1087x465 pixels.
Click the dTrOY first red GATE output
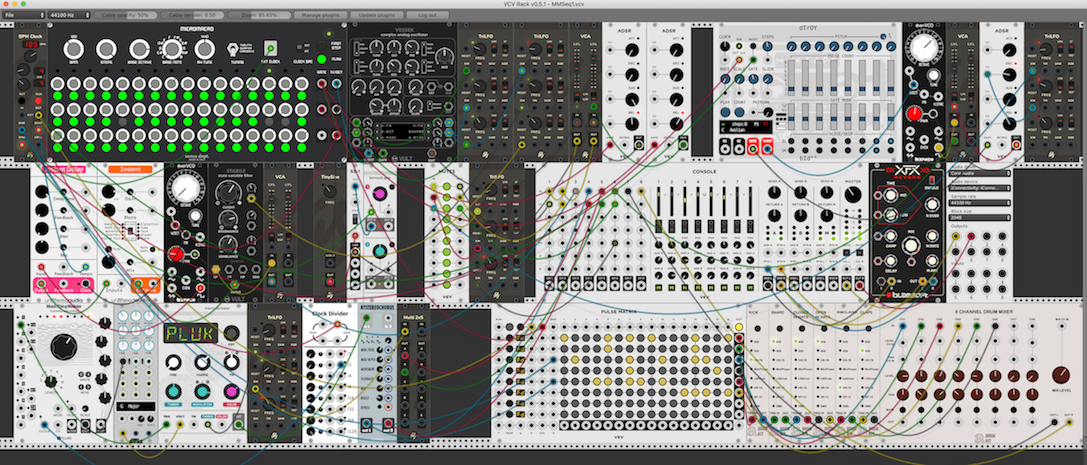752,145
